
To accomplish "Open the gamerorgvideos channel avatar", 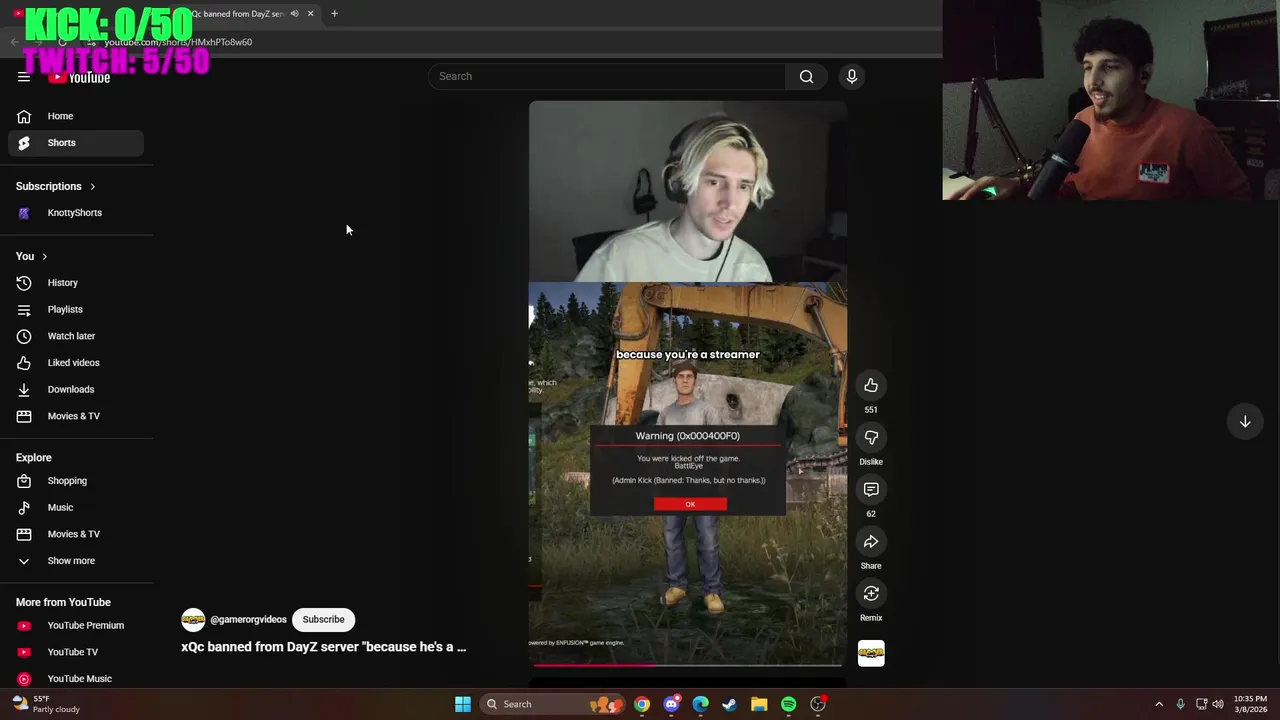I will (193, 620).
